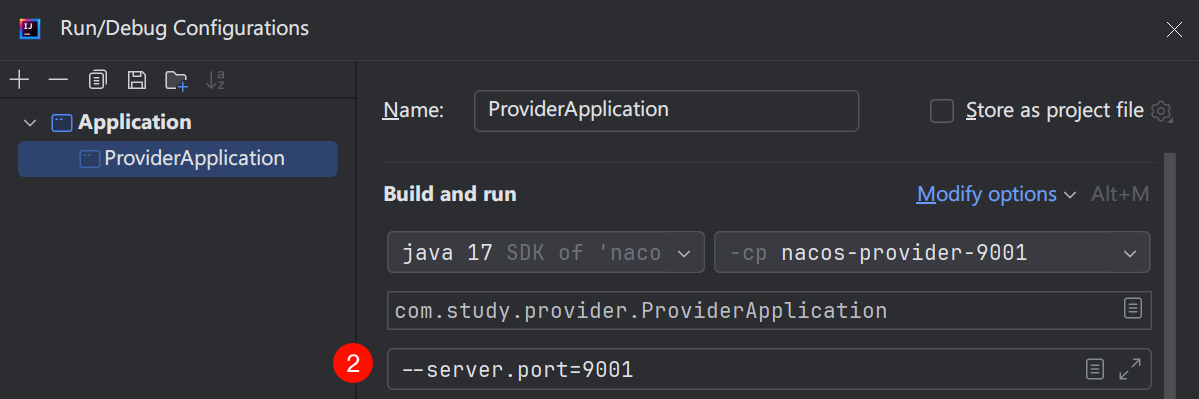
Task: Save configuration using the floppy disk icon
Action: pos(137,79)
